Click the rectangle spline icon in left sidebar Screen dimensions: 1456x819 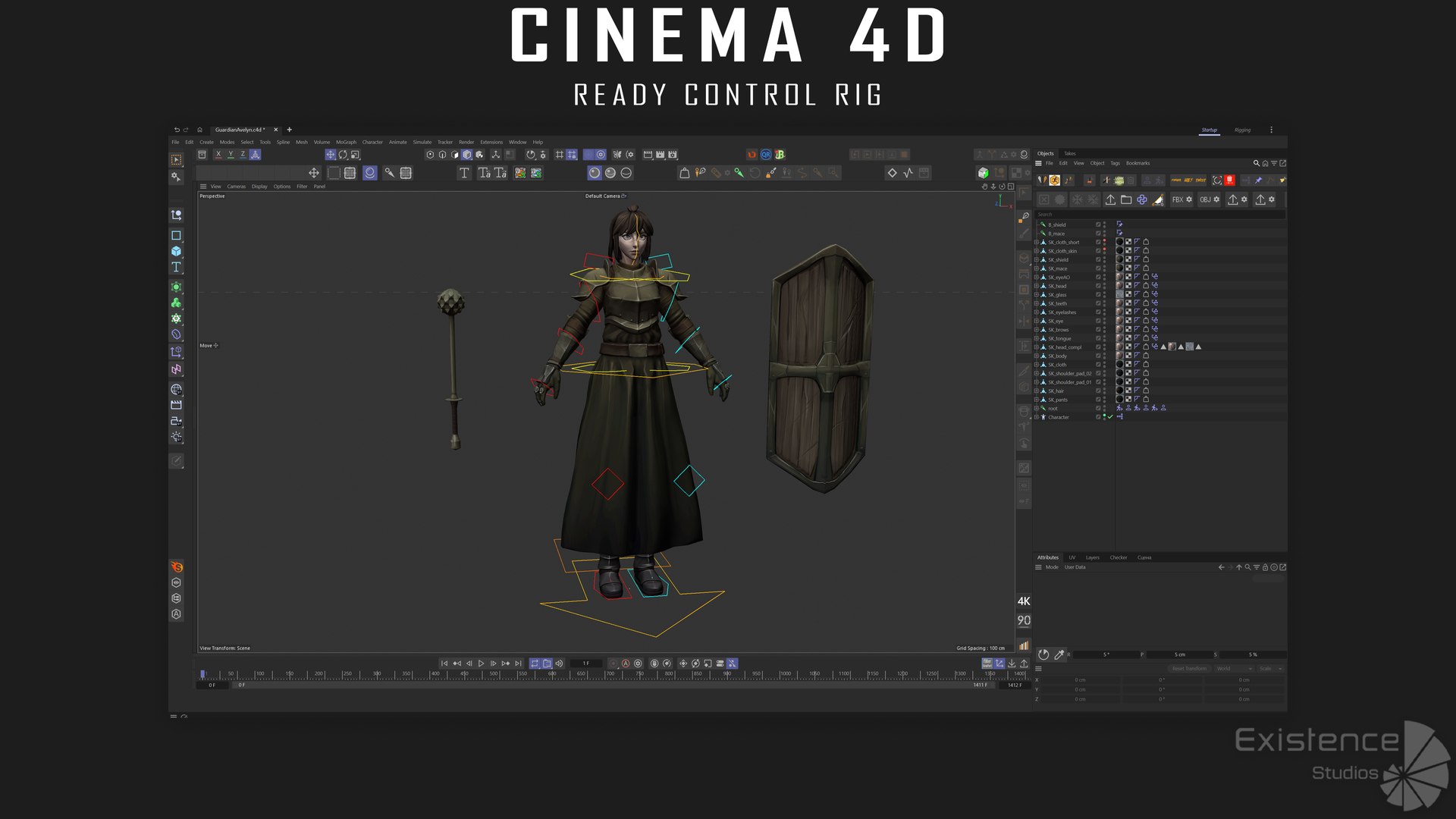(176, 235)
